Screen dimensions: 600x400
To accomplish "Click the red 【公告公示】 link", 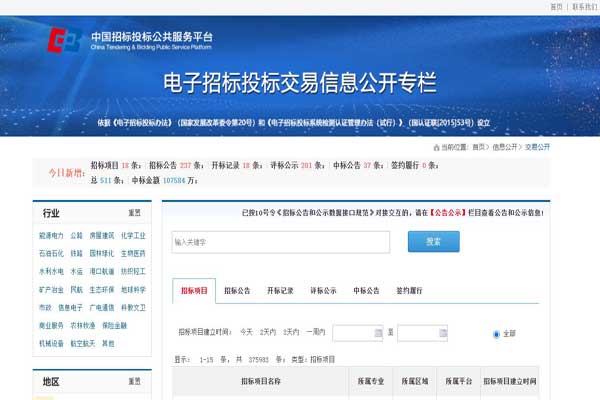I will pyautogui.click(x=448, y=212).
